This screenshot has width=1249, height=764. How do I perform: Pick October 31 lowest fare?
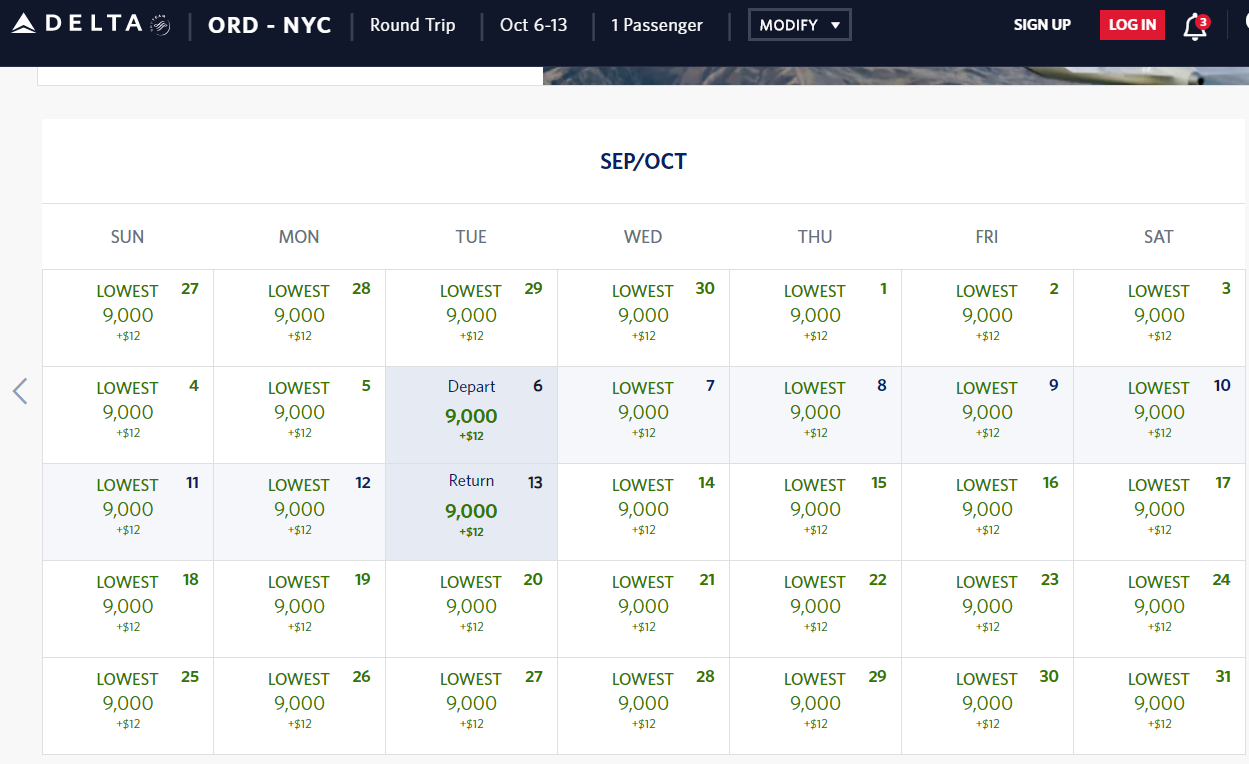pos(1159,704)
